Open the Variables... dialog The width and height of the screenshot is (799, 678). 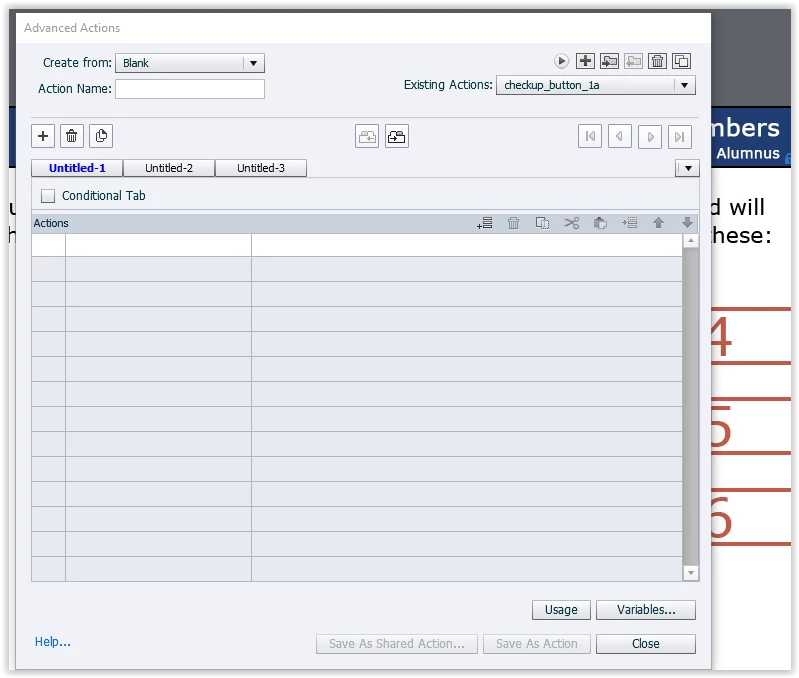pyautogui.click(x=646, y=610)
